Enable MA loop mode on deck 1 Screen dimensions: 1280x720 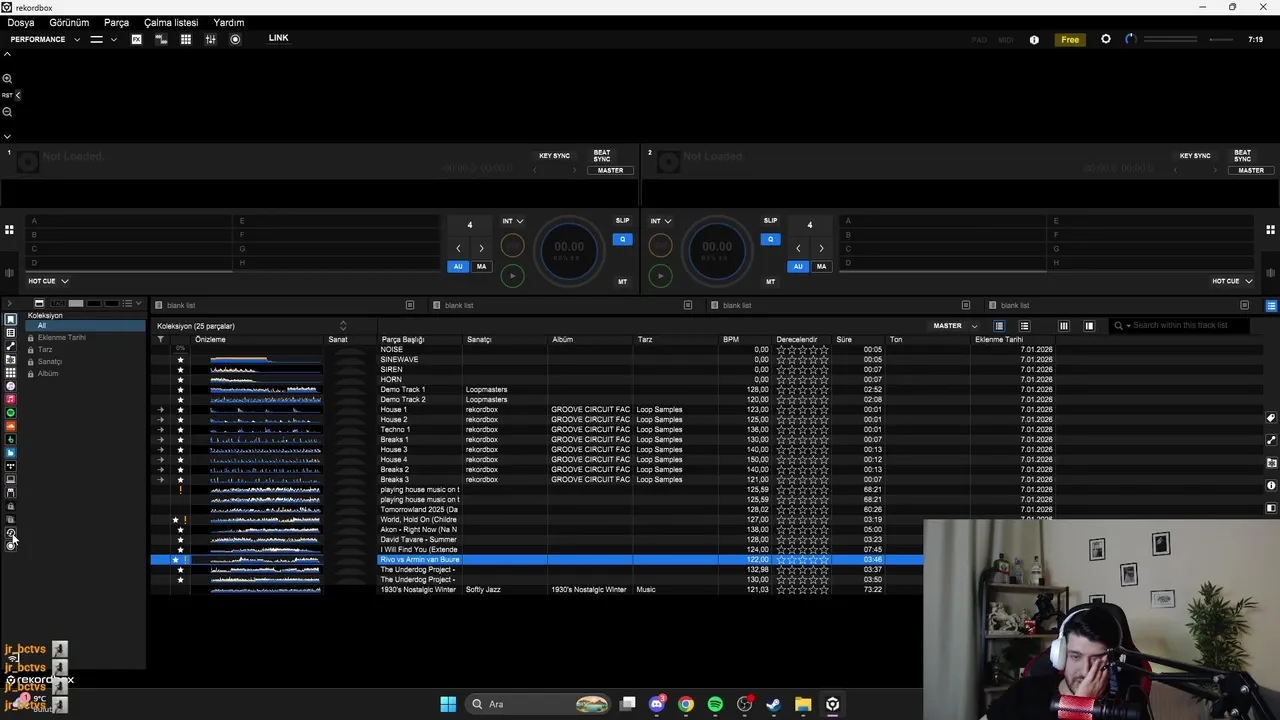[x=481, y=266]
